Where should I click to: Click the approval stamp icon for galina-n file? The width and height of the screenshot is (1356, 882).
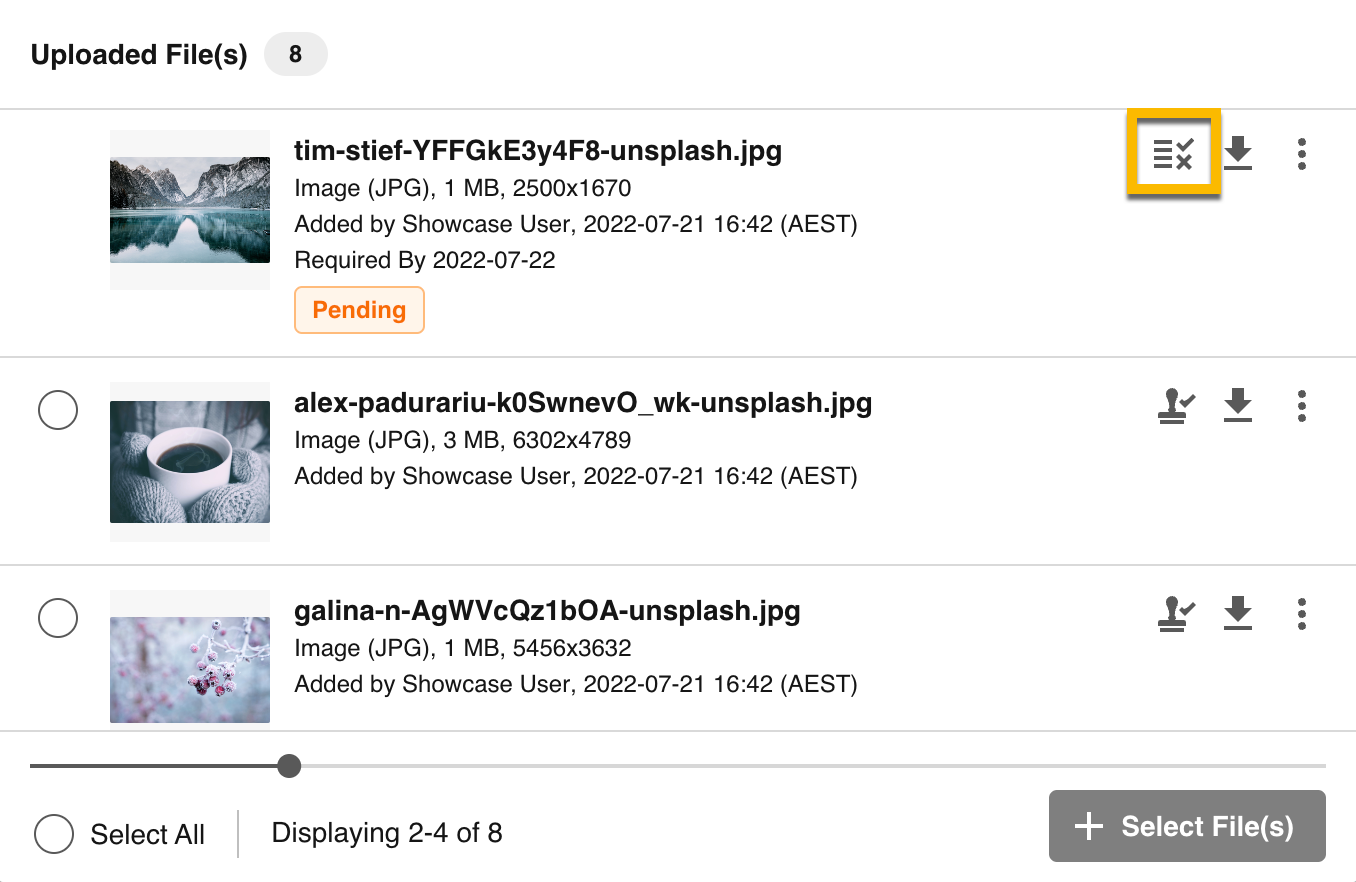(x=1175, y=613)
